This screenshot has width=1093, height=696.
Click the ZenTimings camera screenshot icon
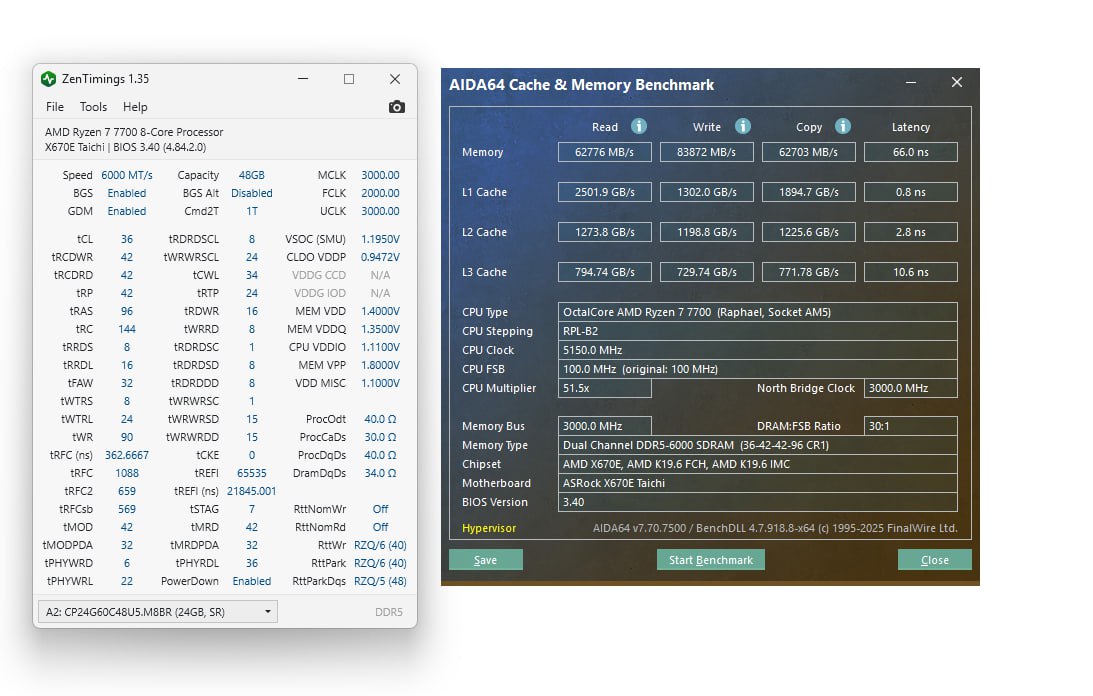point(397,107)
